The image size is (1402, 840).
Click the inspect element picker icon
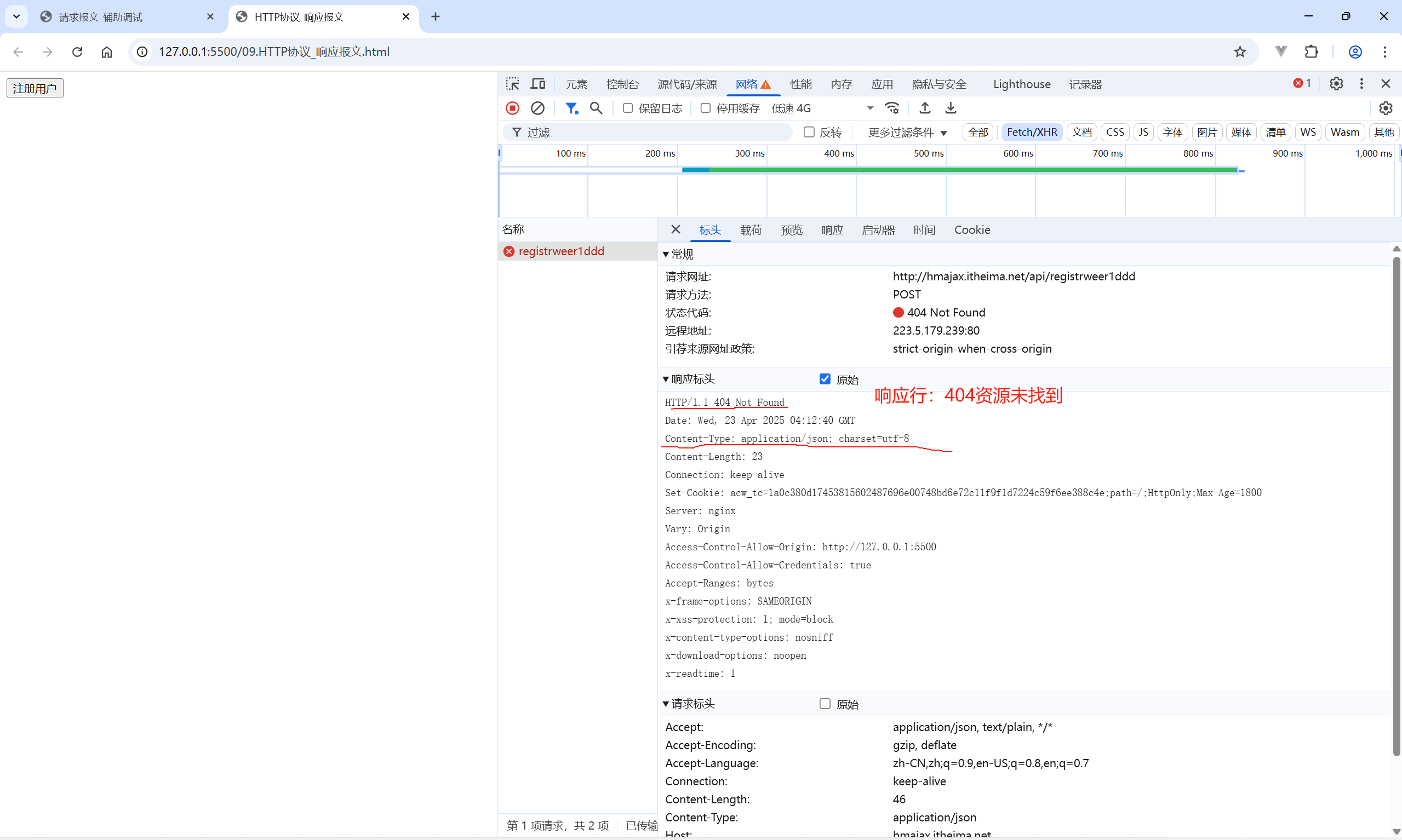(512, 84)
